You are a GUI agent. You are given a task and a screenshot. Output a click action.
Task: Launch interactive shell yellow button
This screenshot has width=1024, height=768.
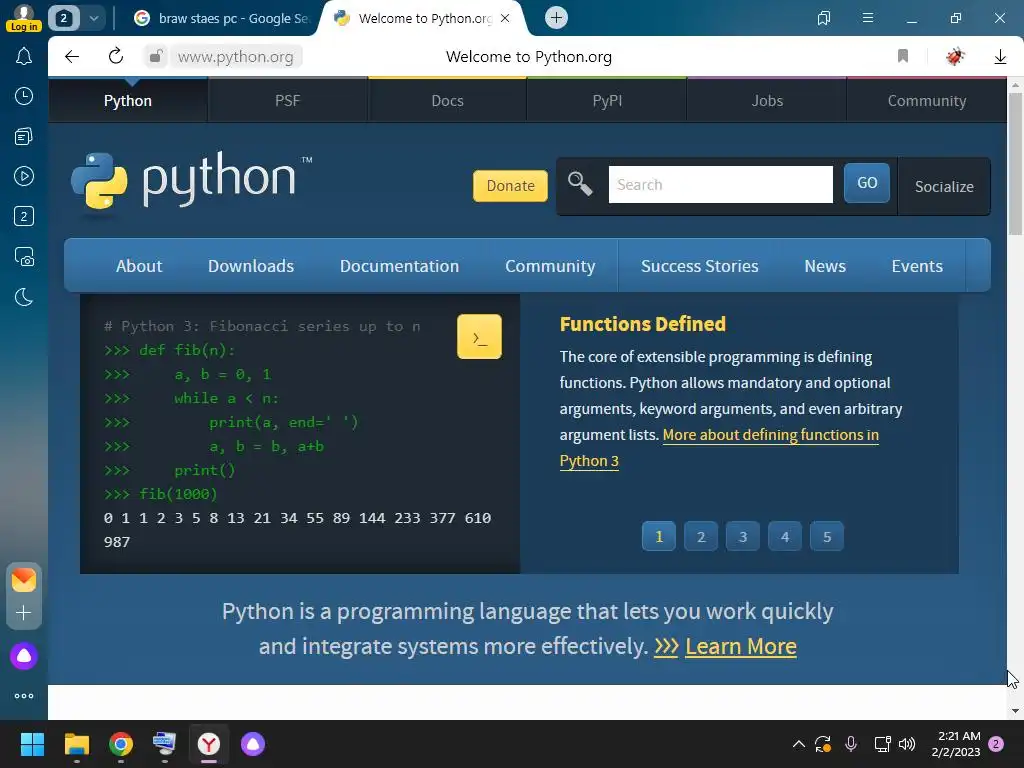479,336
